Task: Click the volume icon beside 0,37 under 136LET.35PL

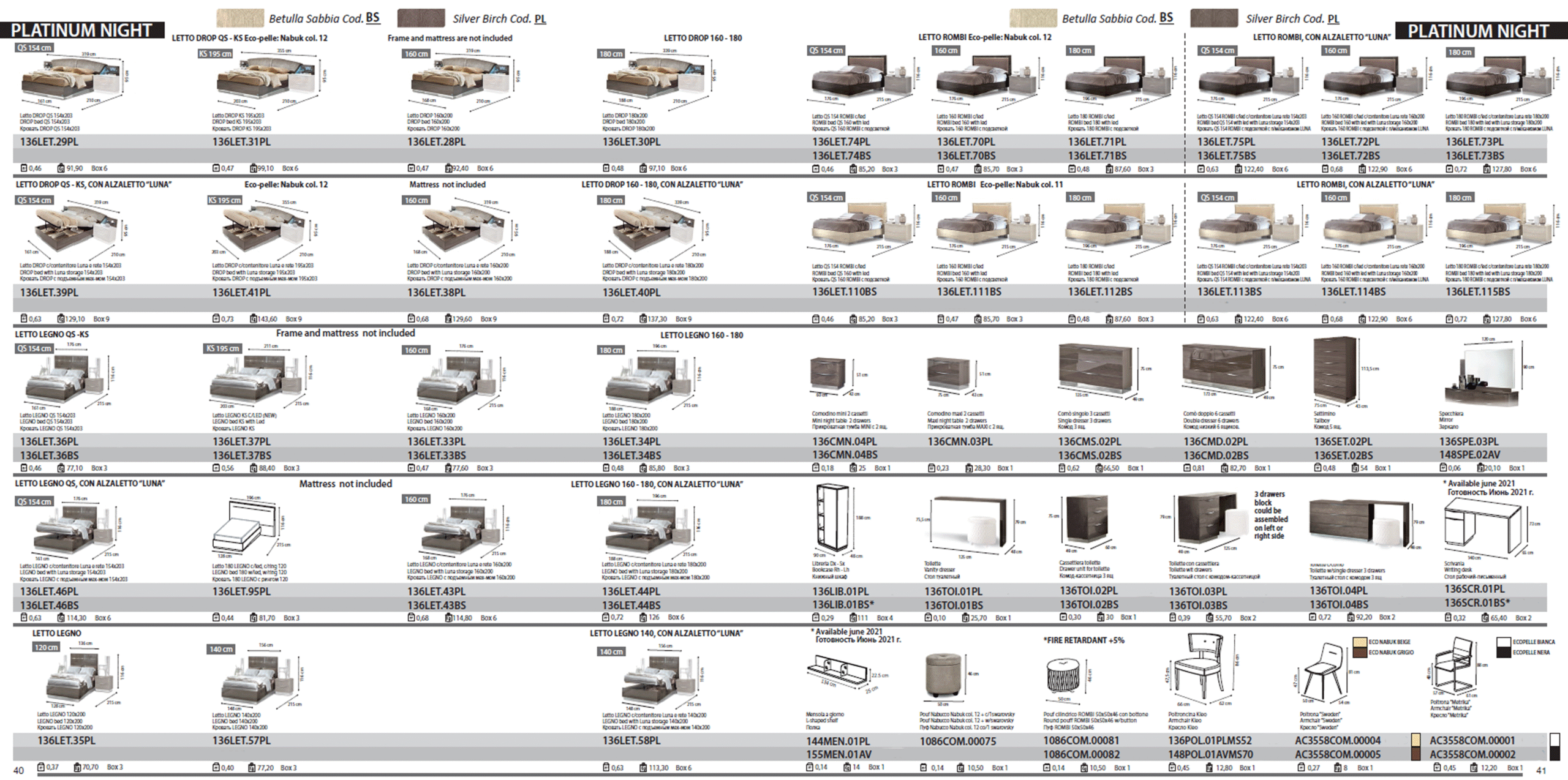Action: [40, 767]
